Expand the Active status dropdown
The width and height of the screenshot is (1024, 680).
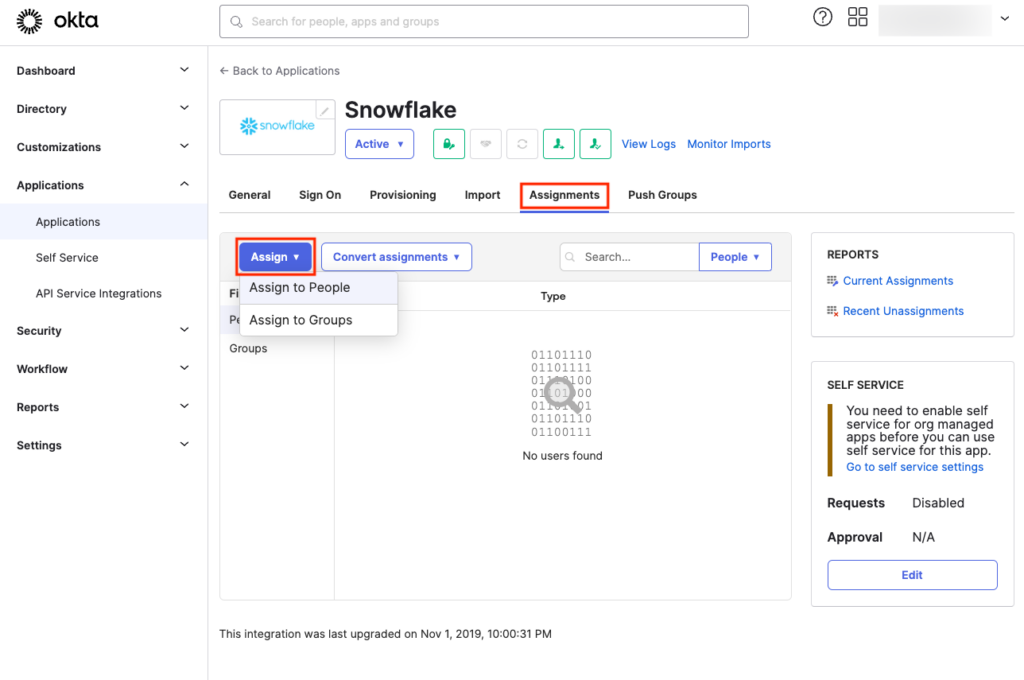[x=379, y=143]
